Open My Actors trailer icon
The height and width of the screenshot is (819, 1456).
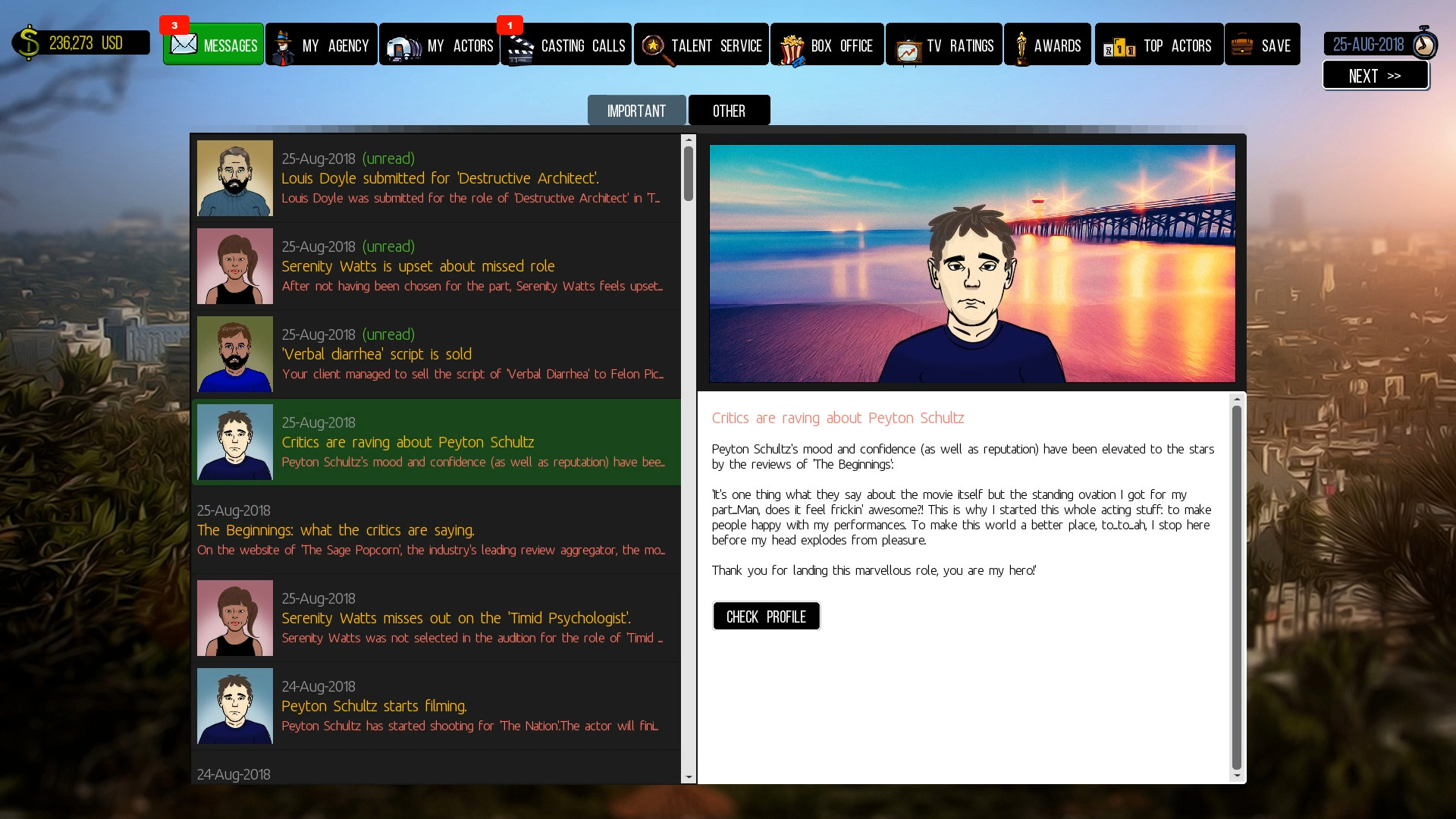[x=403, y=47]
